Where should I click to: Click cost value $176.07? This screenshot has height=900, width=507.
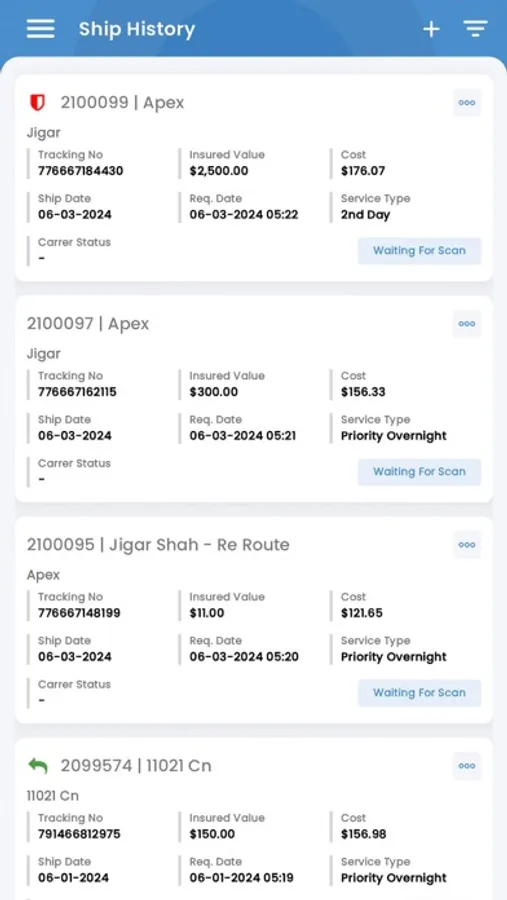(363, 171)
